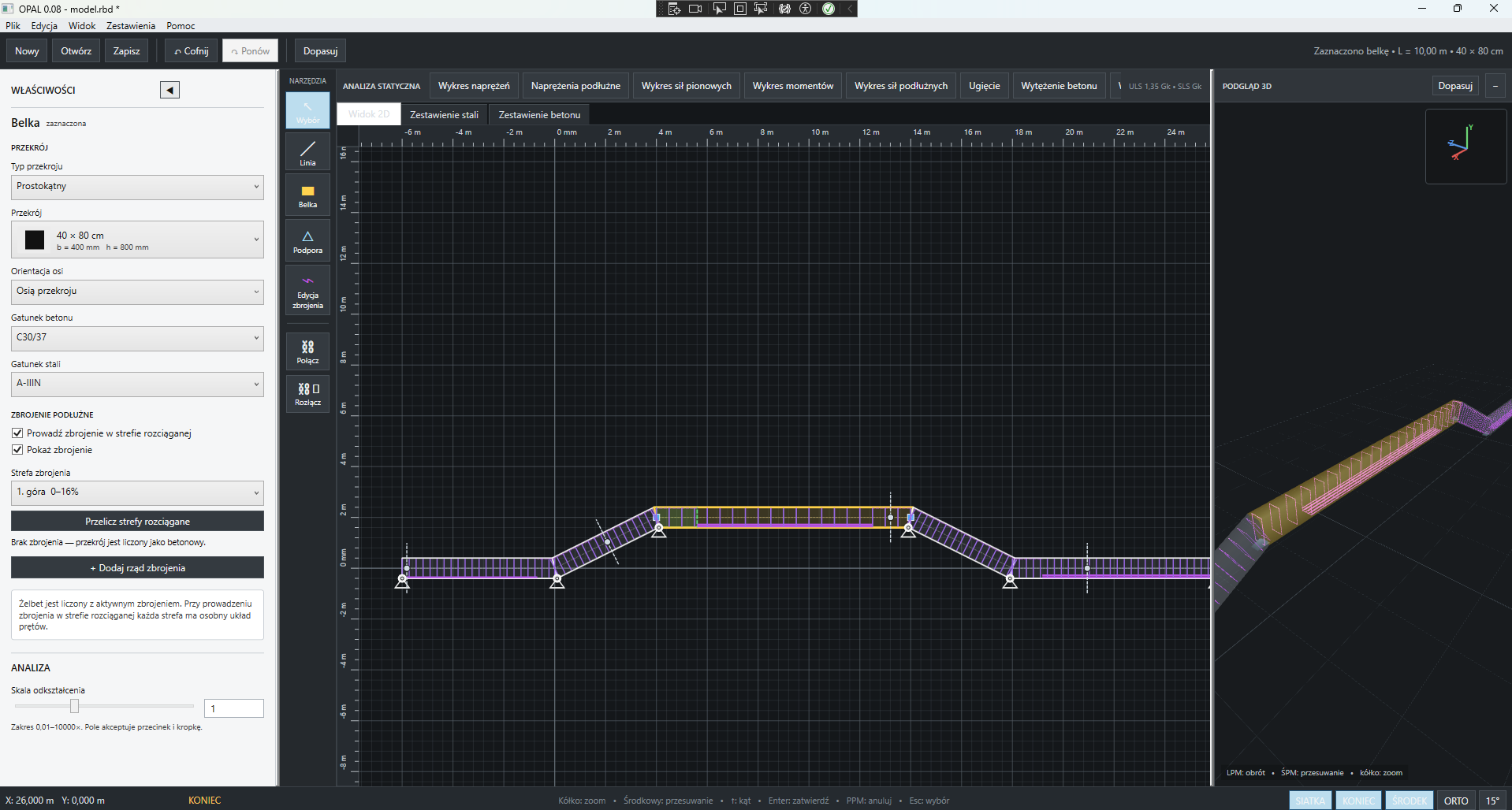Screen dimensions: 1512x810
Task: Click the camera icon in the debug toolbar
Action: click(695, 9)
